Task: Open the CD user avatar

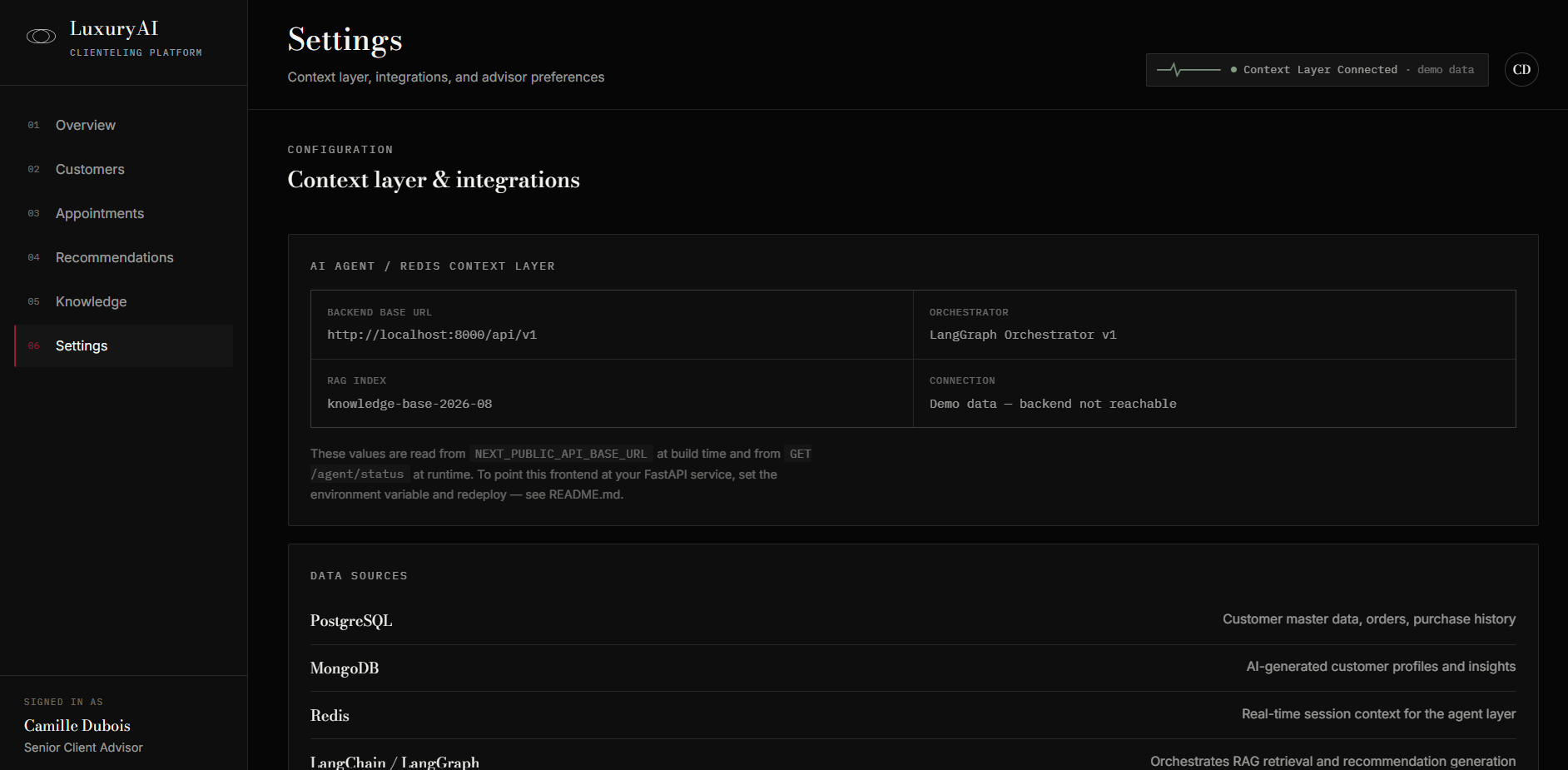Action: coord(1521,70)
